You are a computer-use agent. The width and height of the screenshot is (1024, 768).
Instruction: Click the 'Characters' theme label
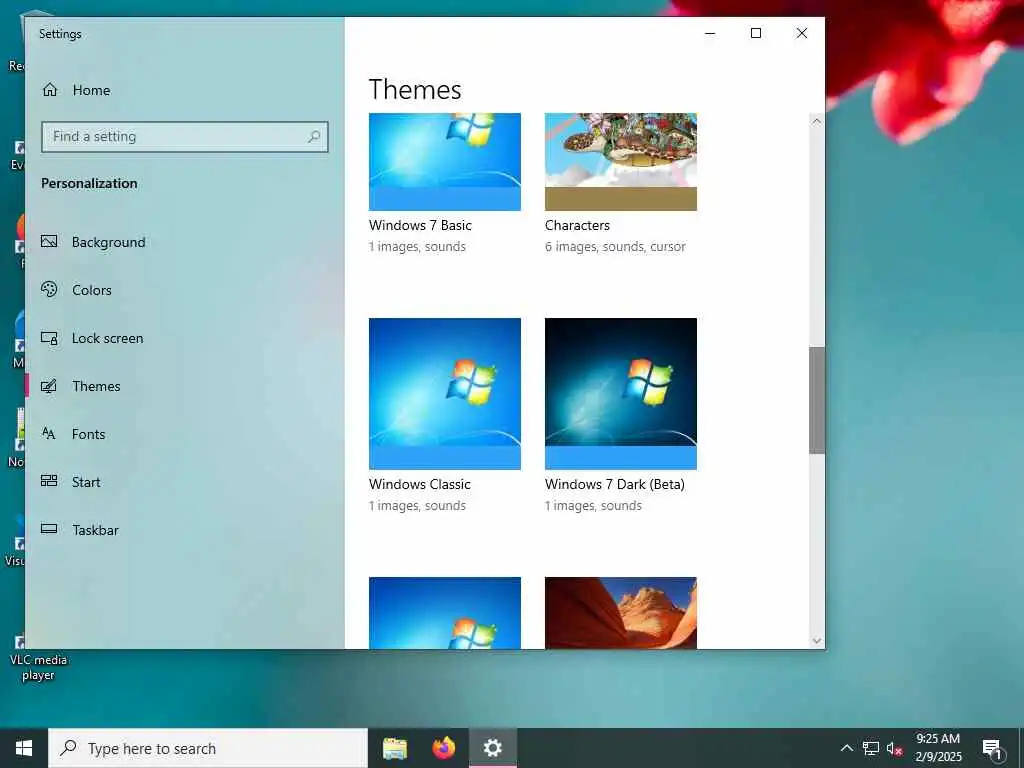pos(577,225)
